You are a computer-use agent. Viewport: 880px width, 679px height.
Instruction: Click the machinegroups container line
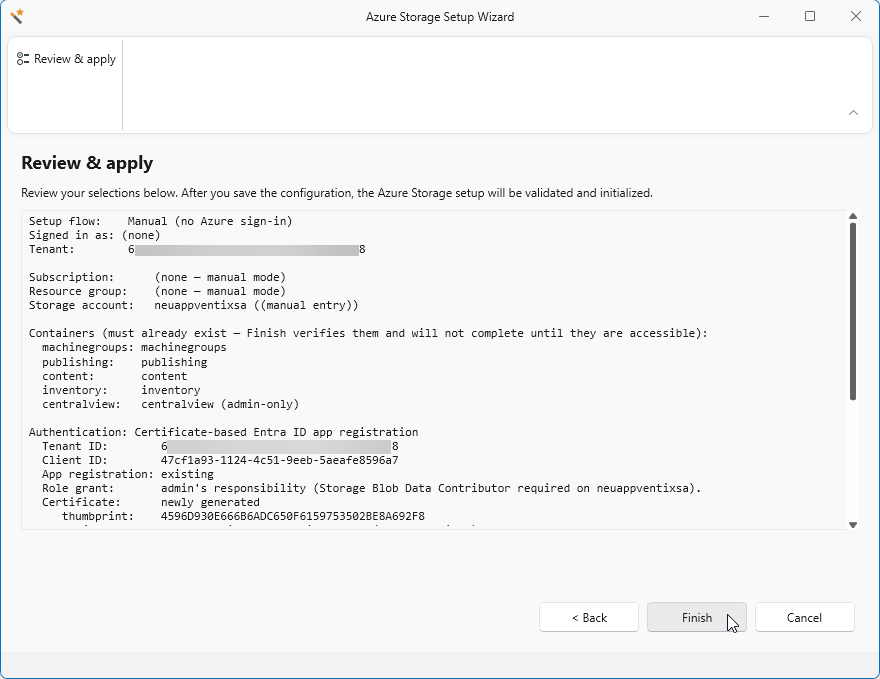pyautogui.click(x=134, y=347)
